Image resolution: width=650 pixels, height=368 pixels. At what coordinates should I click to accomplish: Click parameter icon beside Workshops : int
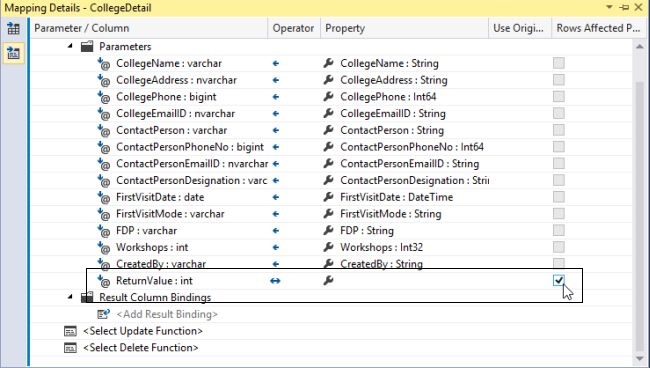(x=104, y=247)
